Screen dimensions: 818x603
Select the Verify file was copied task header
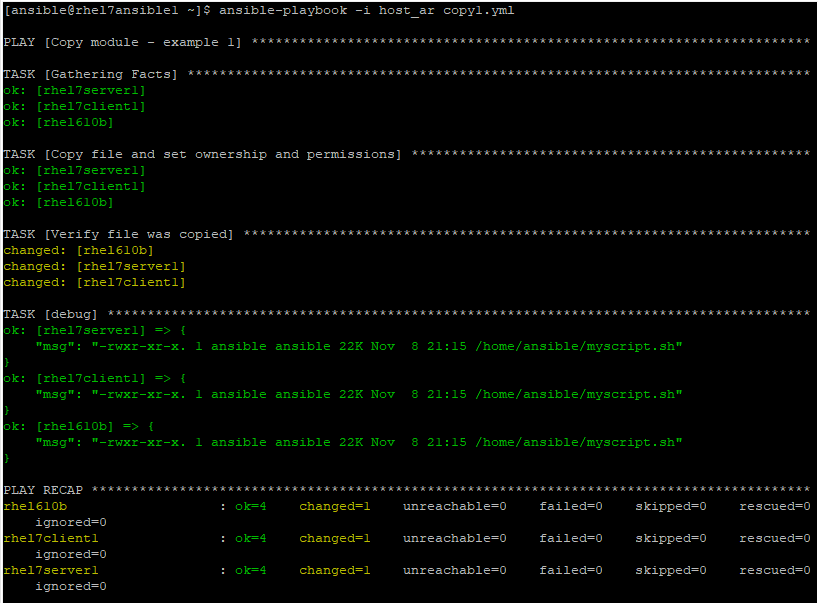(118, 234)
